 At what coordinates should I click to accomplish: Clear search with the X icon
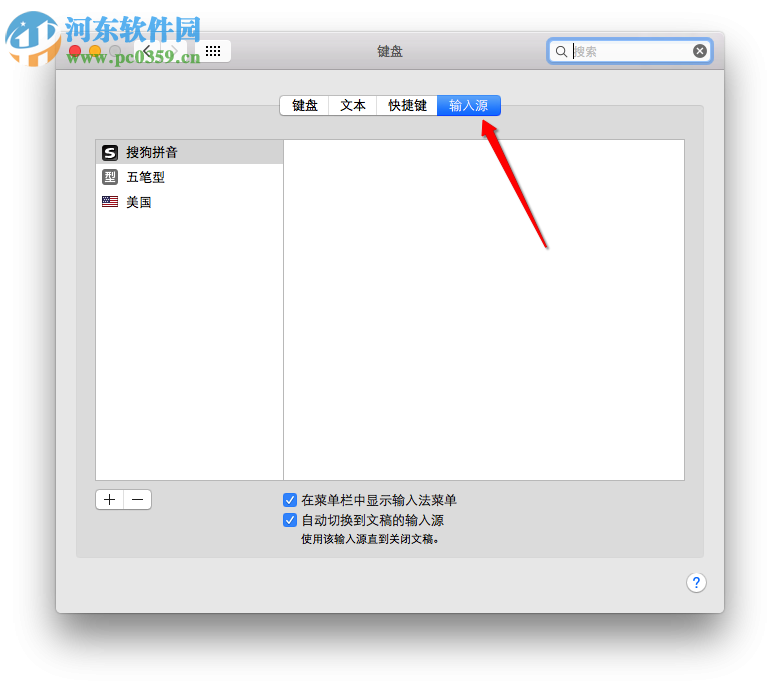699,51
